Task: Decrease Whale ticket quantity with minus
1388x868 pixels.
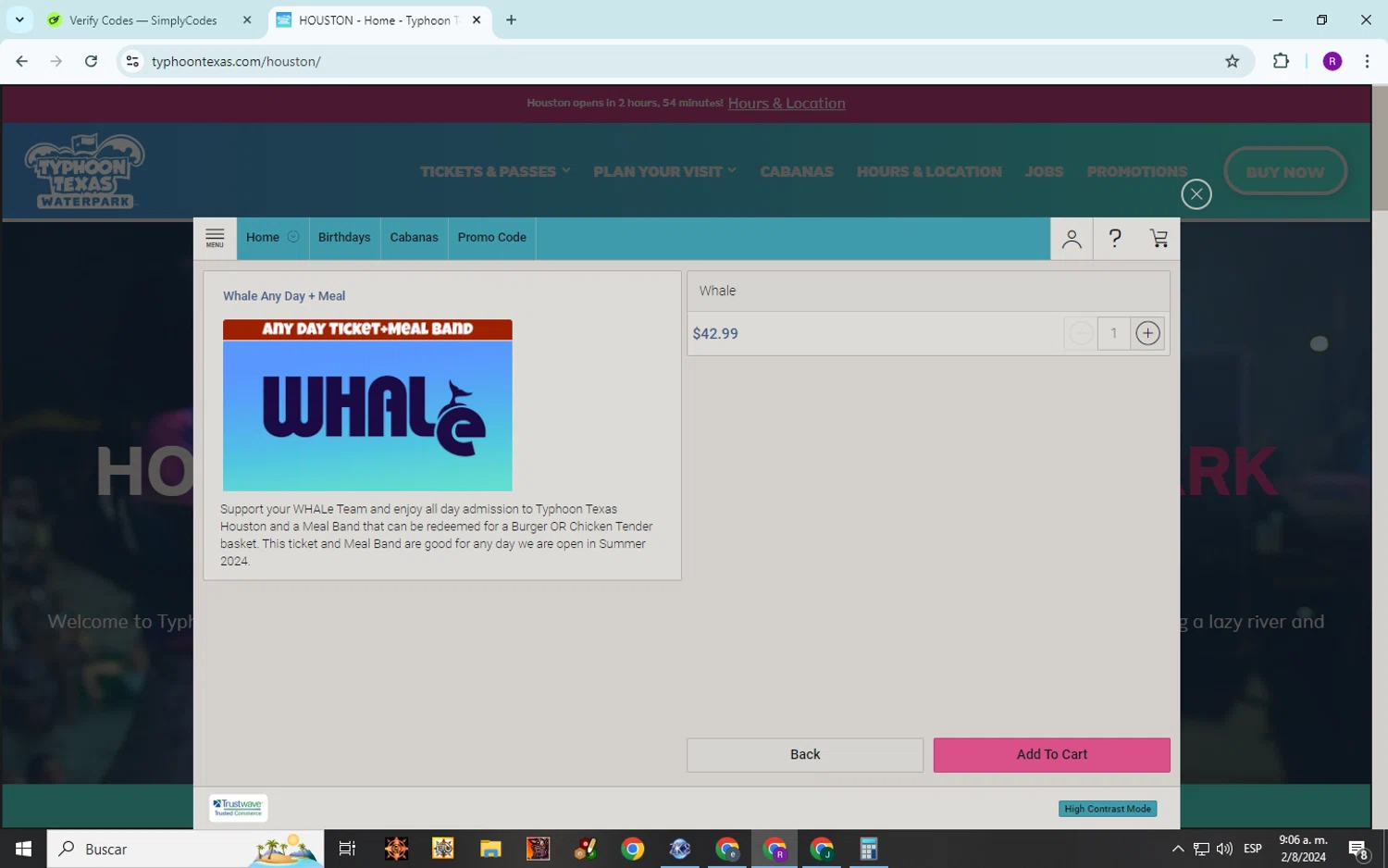Action: click(1081, 333)
